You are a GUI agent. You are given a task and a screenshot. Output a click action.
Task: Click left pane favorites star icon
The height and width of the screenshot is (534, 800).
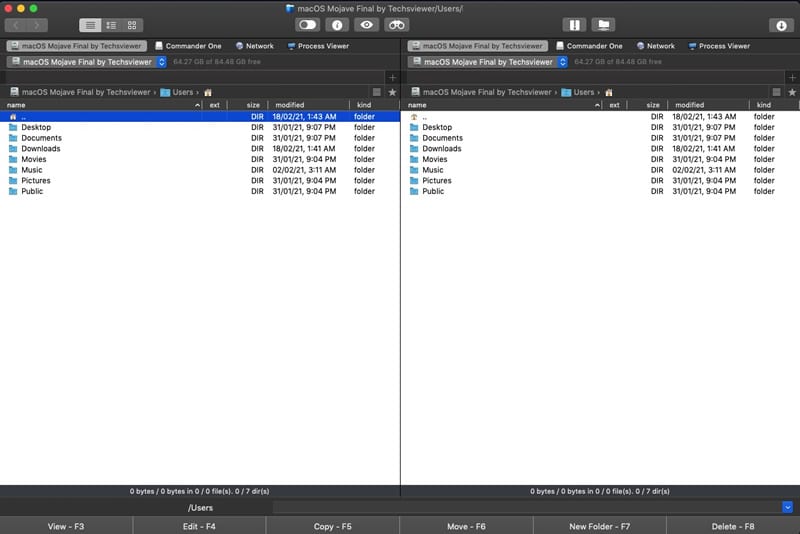(392, 92)
